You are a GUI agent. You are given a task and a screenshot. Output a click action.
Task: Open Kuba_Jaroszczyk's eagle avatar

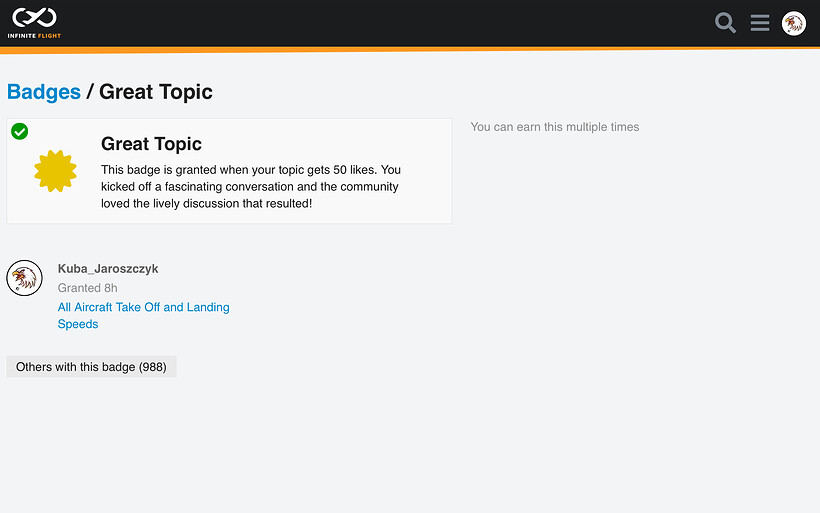[x=25, y=278]
